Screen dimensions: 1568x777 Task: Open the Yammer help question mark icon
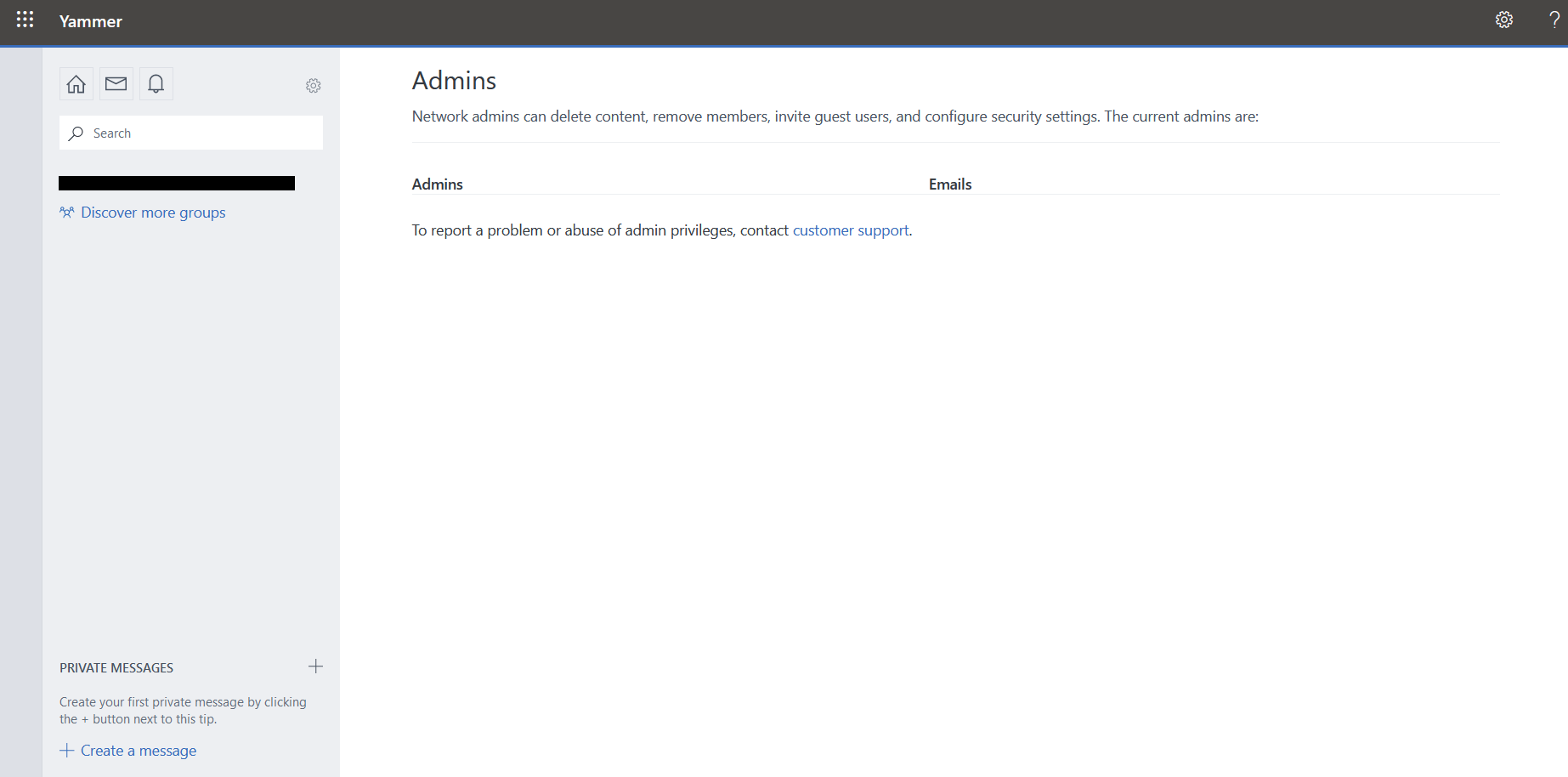pyautogui.click(x=1554, y=20)
